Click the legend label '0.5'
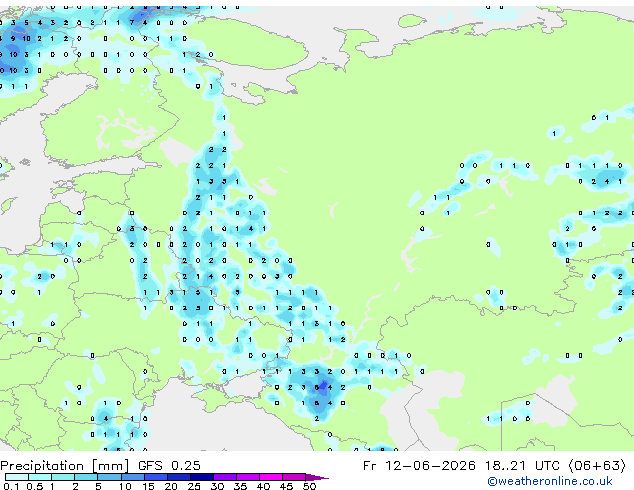 tap(35, 486)
